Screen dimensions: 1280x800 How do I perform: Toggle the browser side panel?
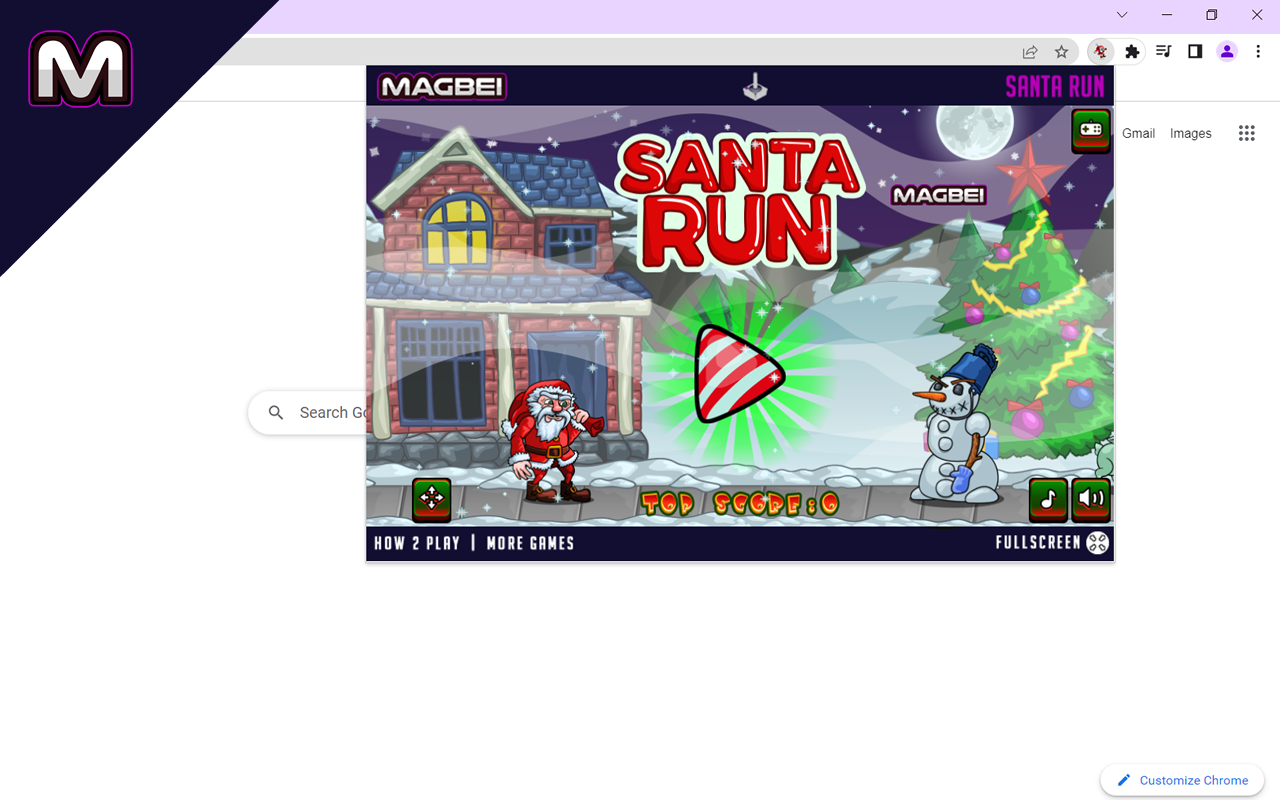click(x=1194, y=51)
